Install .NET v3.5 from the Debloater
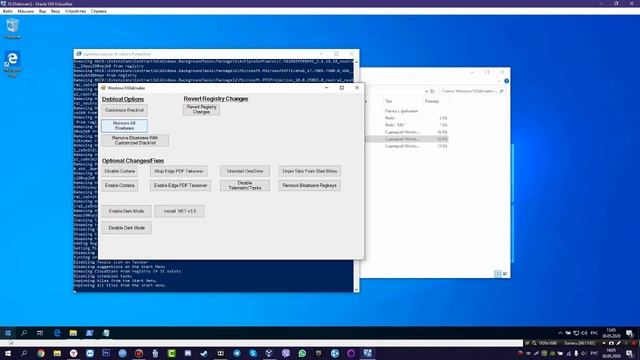 pyautogui.click(x=180, y=211)
